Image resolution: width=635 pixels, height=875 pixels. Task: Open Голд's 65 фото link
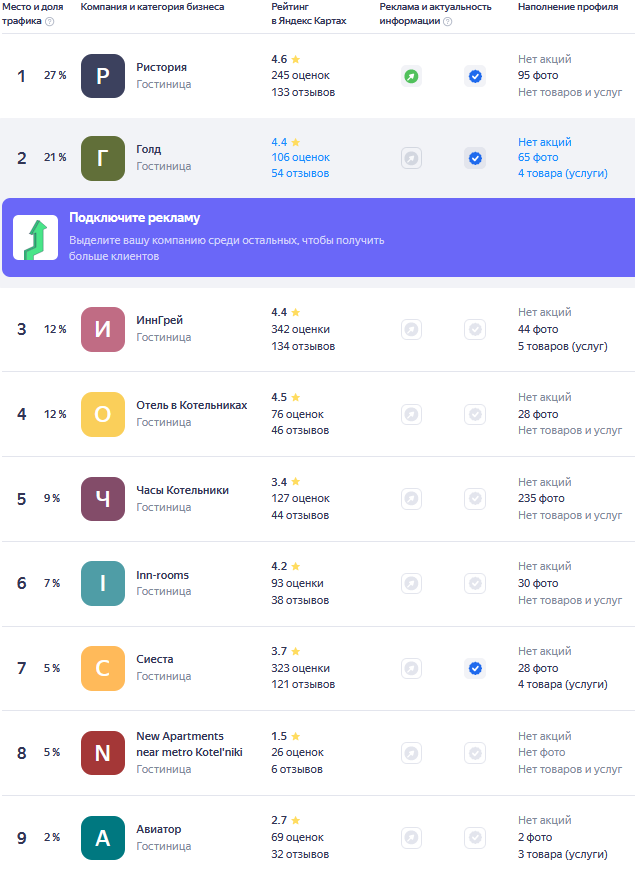[538, 157]
